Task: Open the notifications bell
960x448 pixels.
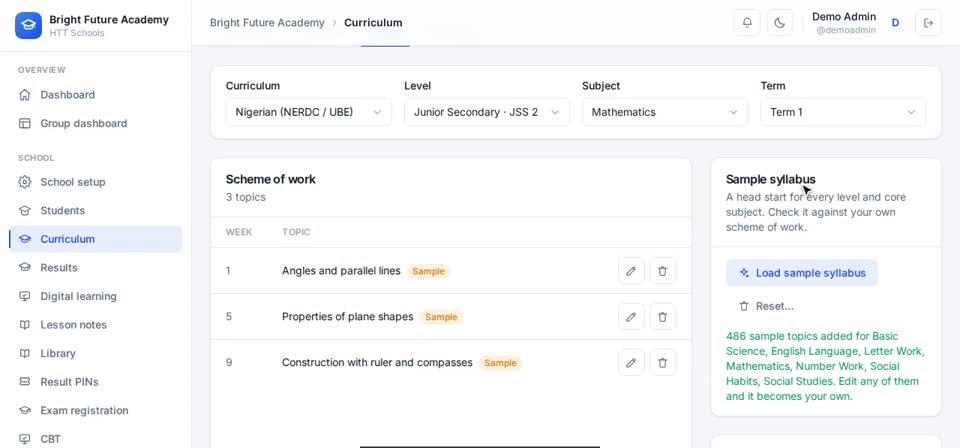Action: pos(747,23)
